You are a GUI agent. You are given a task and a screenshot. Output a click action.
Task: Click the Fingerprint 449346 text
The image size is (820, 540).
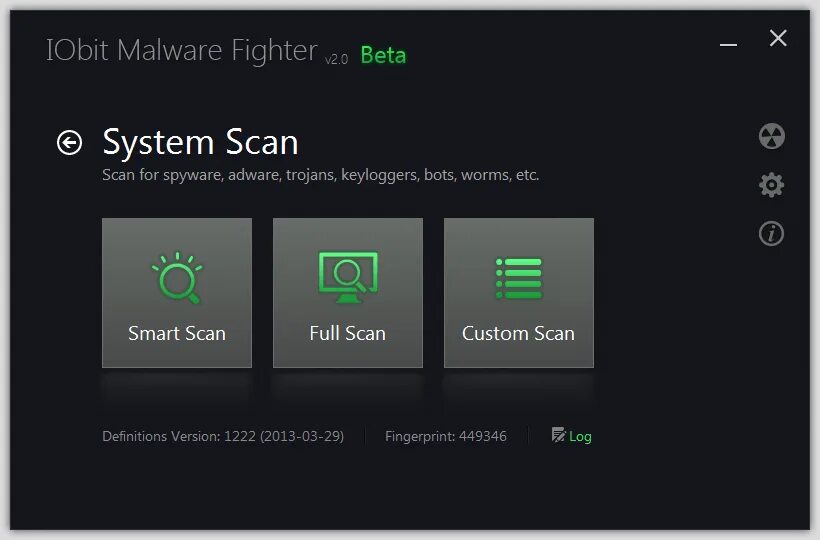pos(445,436)
